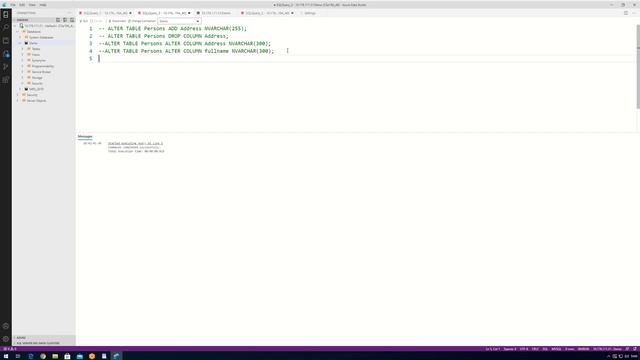The width and height of the screenshot is (640, 360).
Task: Open the editor More Actions ellipsis
Action: 634,13
